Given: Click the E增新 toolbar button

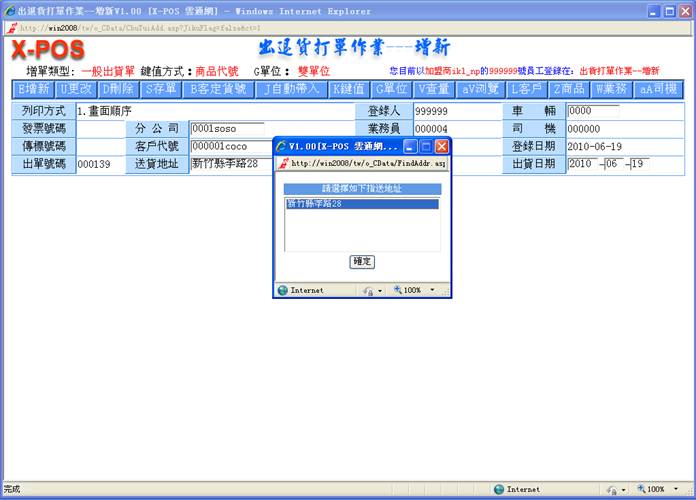Looking at the screenshot, I should click(33, 89).
